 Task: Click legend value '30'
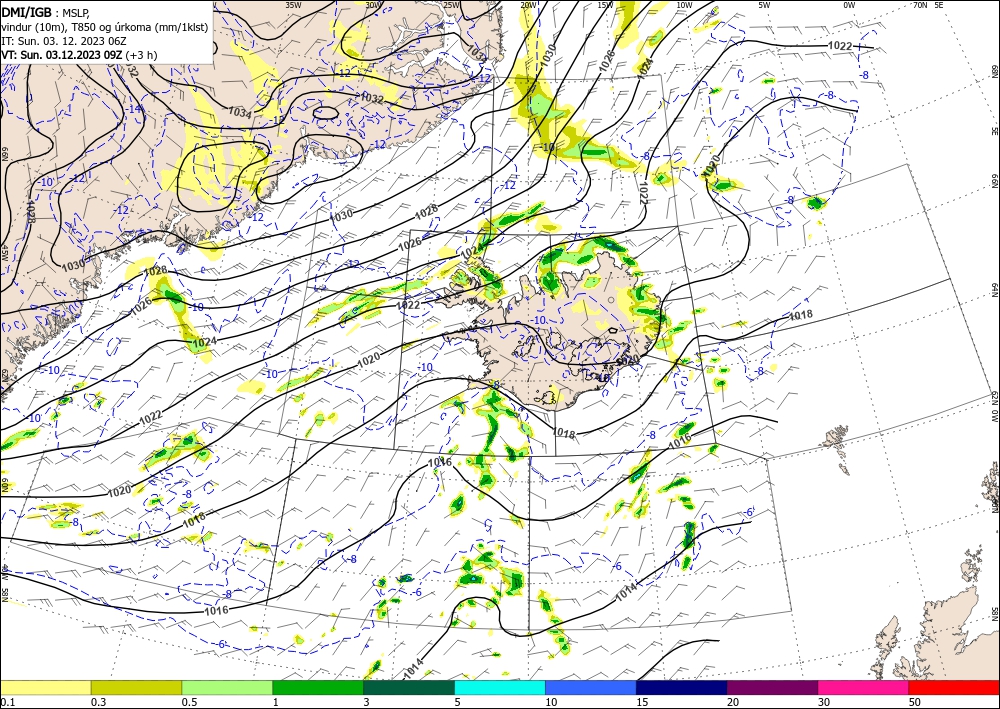pos(824,702)
